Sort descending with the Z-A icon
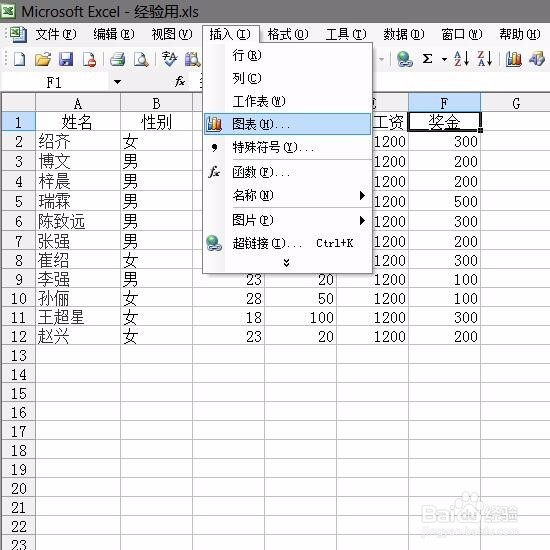 click(485, 59)
